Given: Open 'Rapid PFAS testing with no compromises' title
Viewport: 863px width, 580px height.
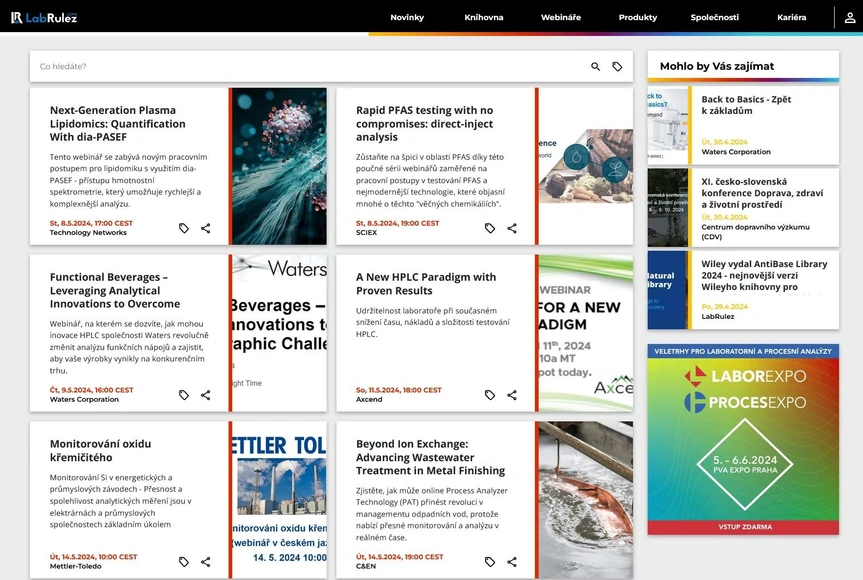Looking at the screenshot, I should [424, 124].
